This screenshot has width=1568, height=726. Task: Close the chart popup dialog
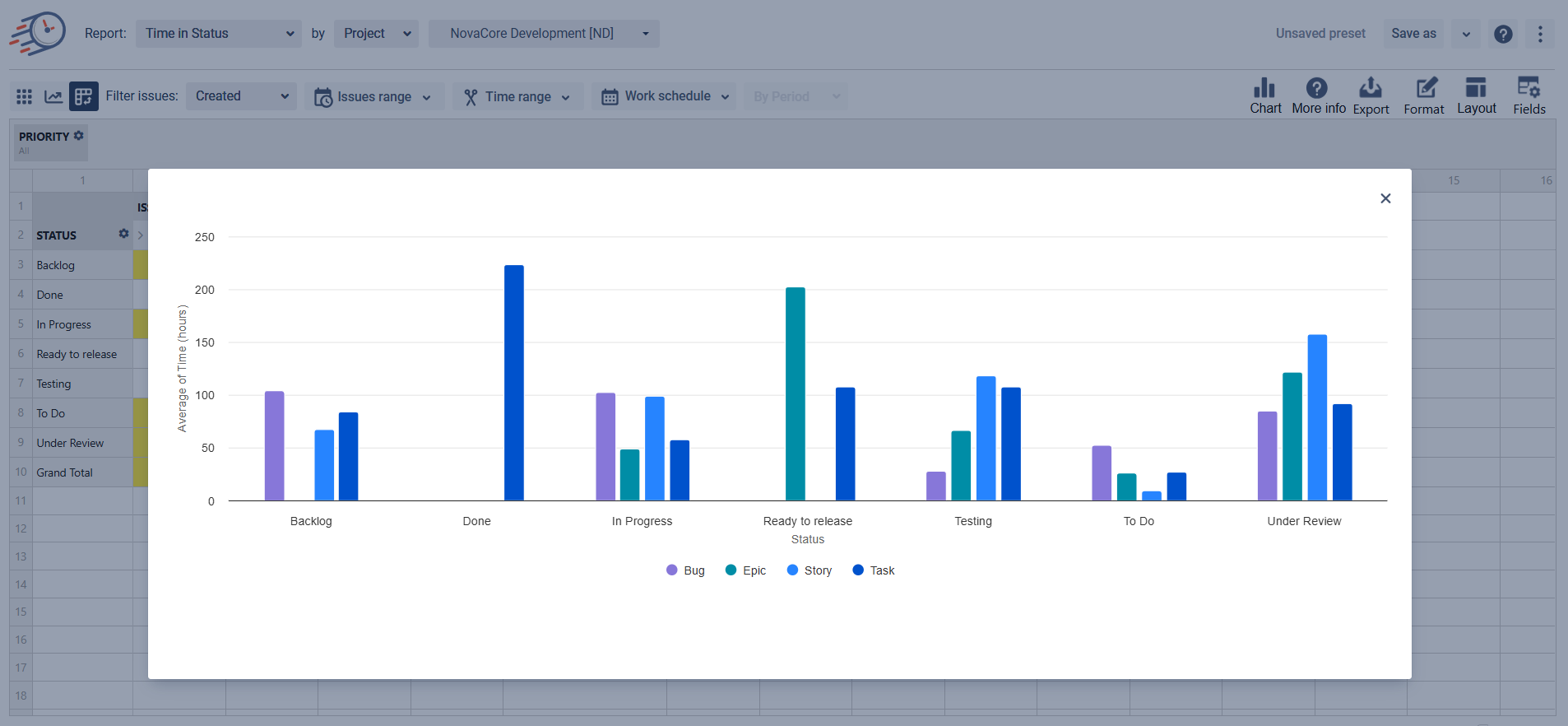1385,198
